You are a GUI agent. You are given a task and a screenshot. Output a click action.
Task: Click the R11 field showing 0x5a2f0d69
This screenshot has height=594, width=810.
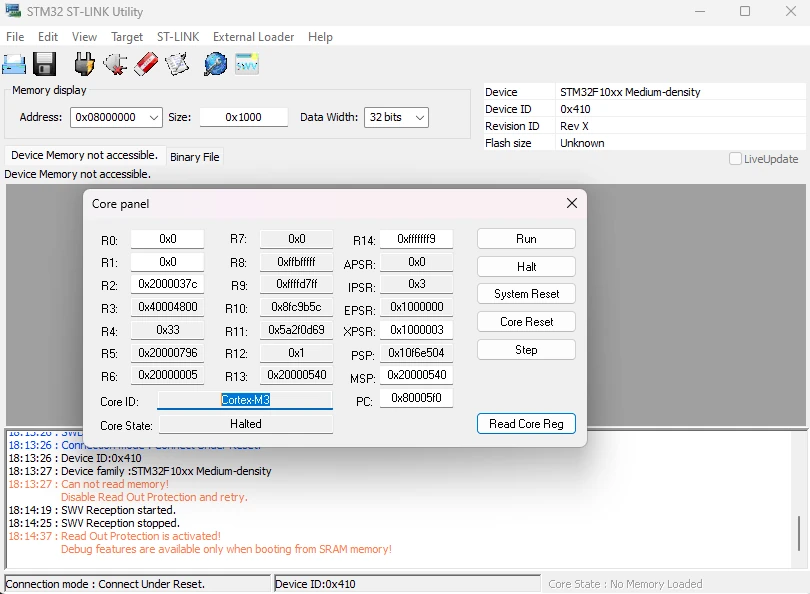[x=297, y=330]
